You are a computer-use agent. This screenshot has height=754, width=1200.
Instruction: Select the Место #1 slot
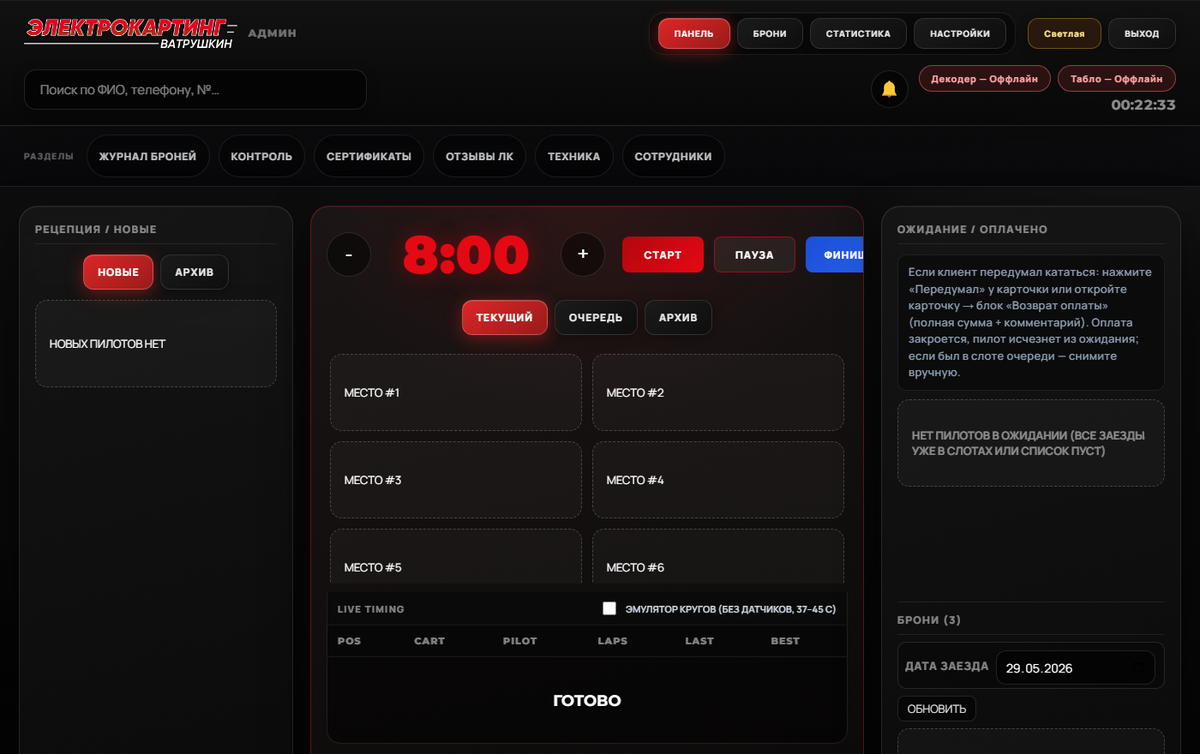[456, 393]
